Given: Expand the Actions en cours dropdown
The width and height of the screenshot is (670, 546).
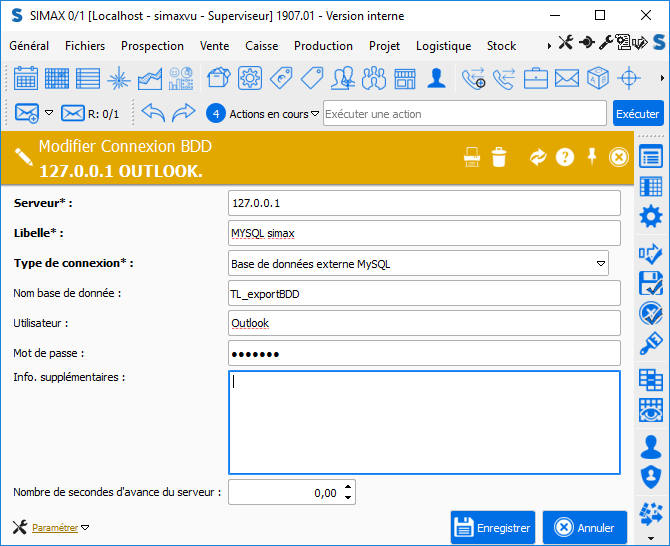Looking at the screenshot, I should pos(315,114).
